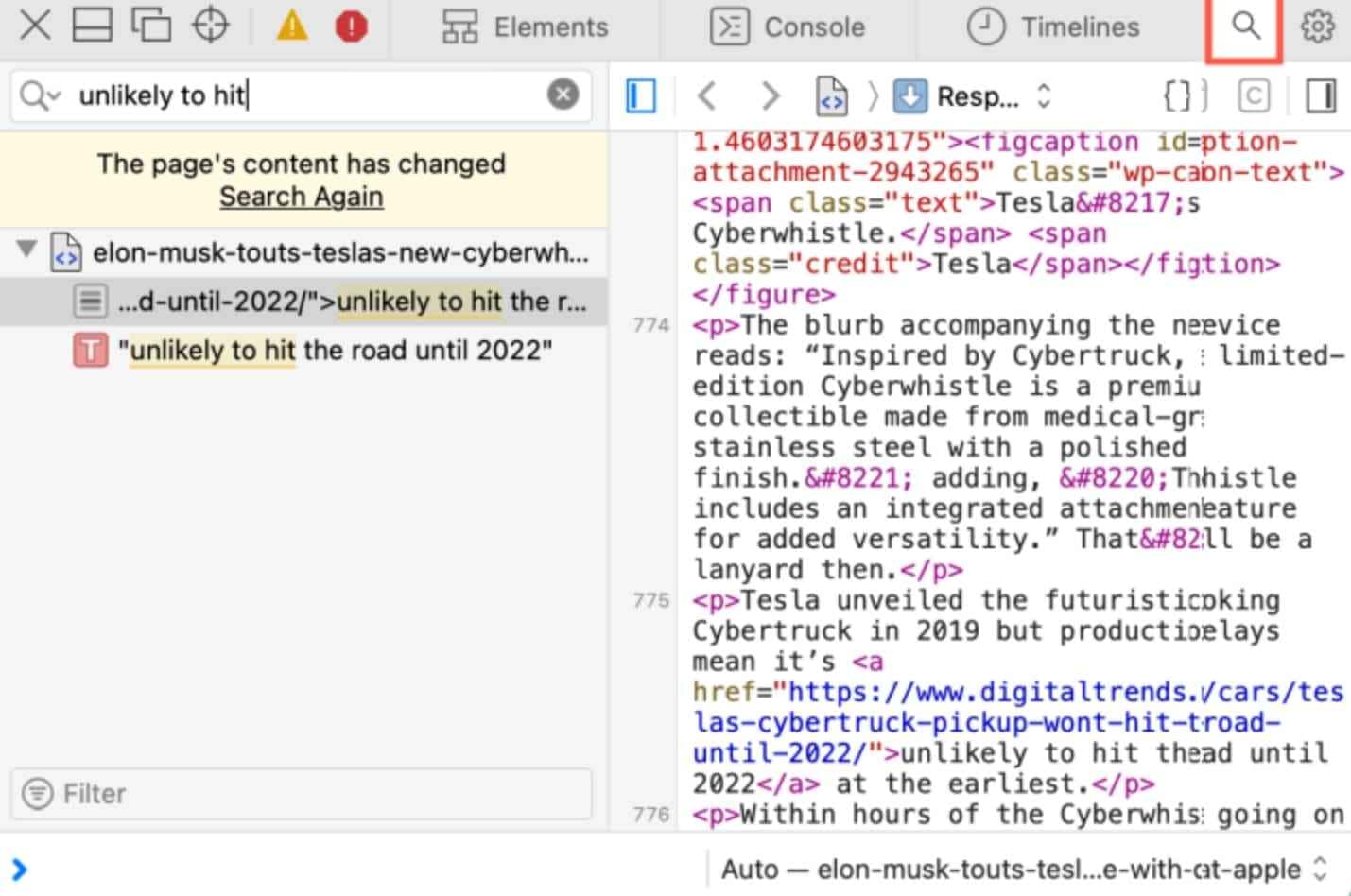The height and width of the screenshot is (896, 1351).
Task: Switch to the Console tab
Action: pos(788,27)
